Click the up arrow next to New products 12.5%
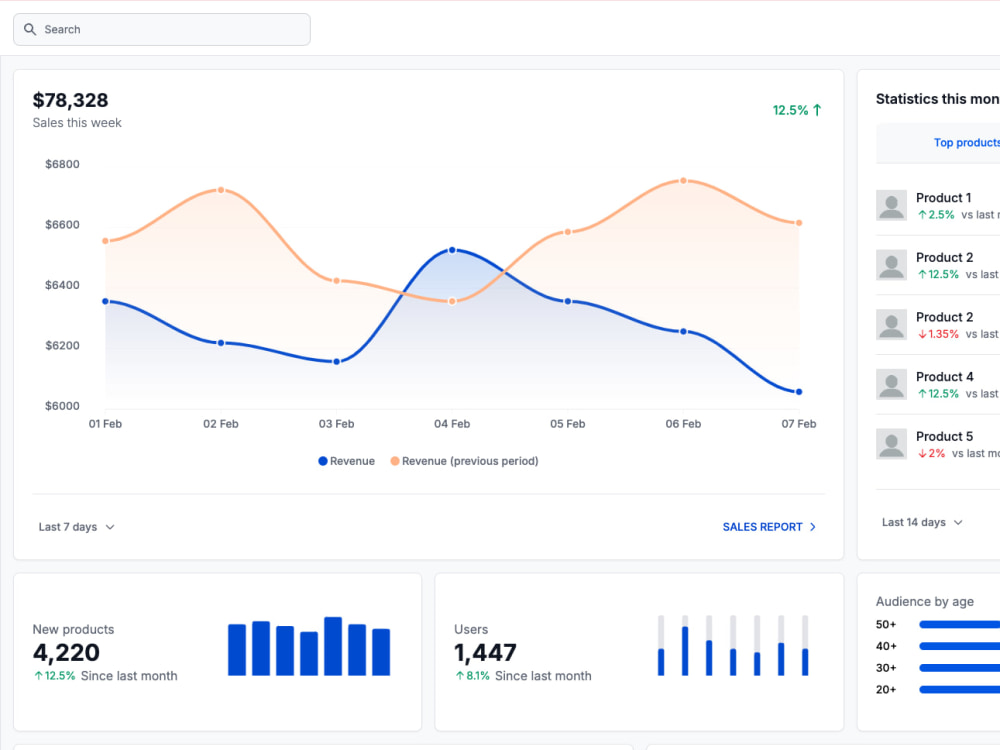The height and width of the screenshot is (750, 1000). pos(38,676)
